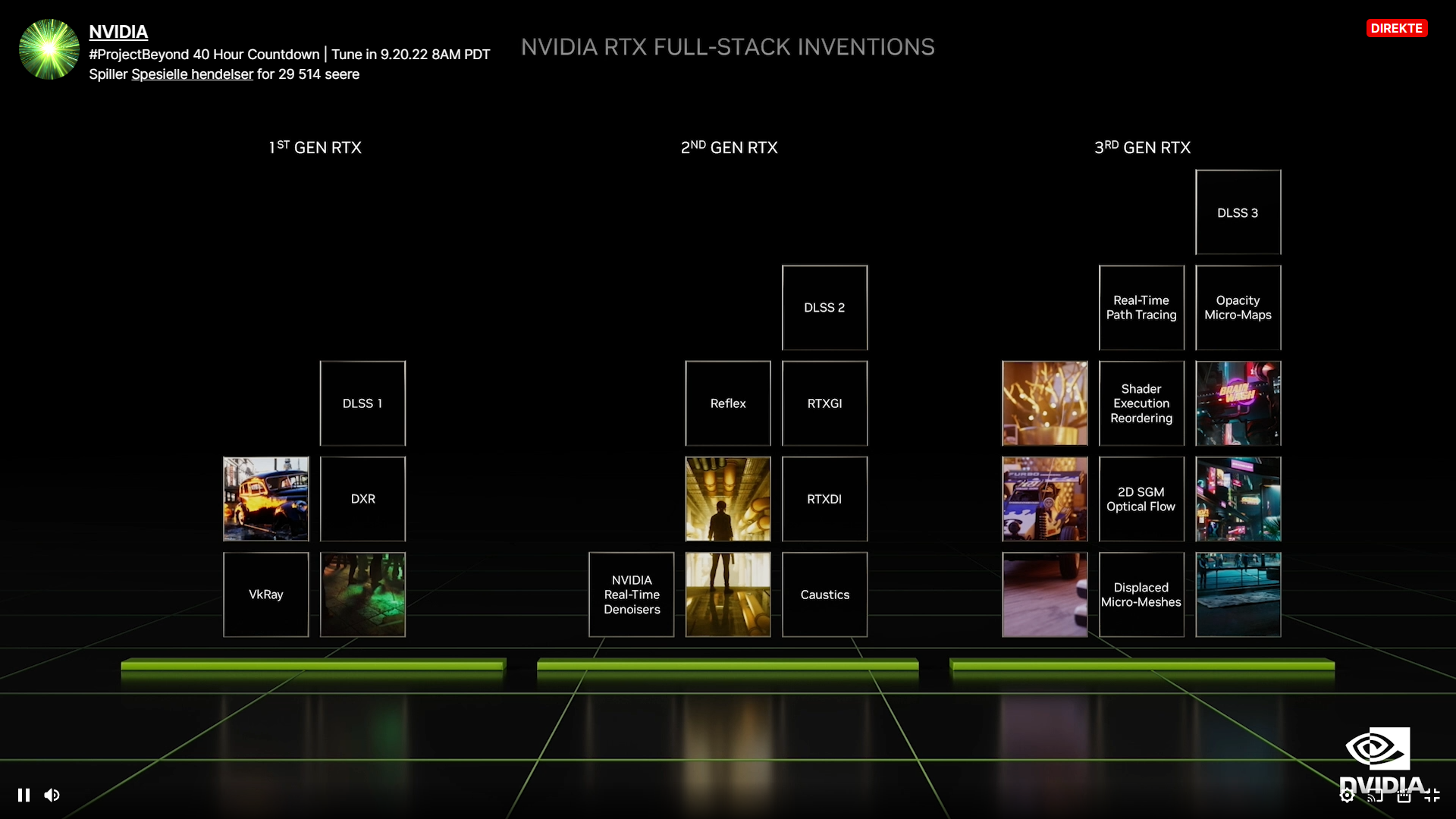1456x819 pixels.
Task: Click the Displaced Micro-Meshes tile
Action: tap(1141, 595)
